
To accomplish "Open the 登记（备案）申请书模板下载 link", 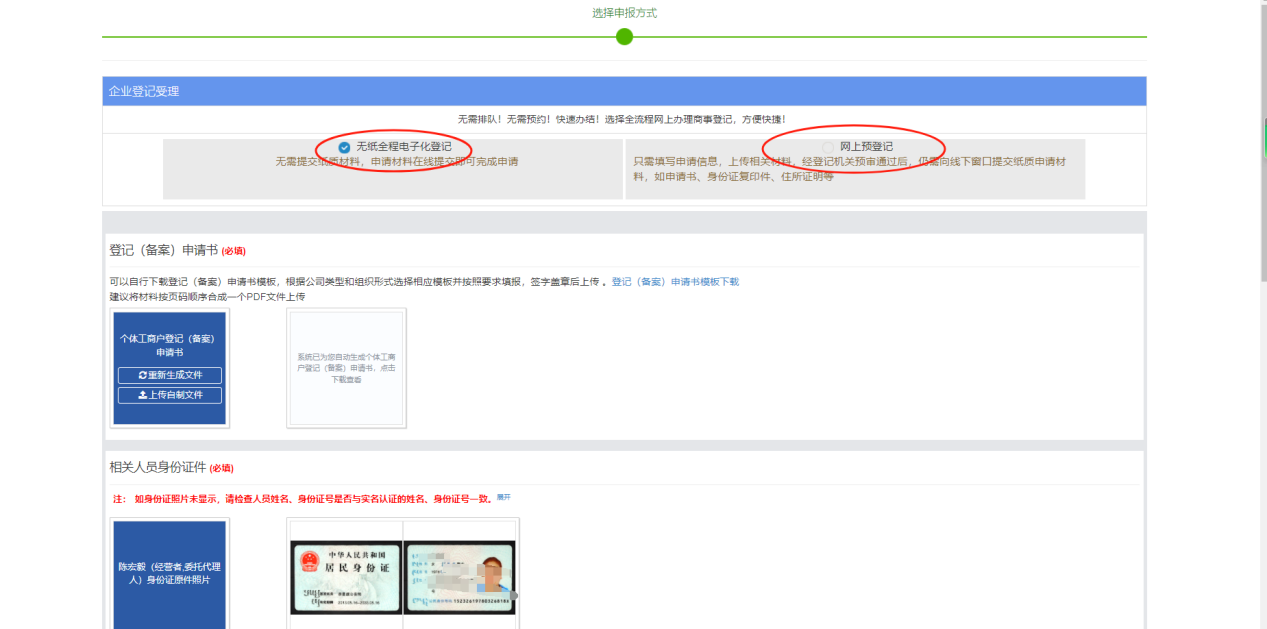I will coord(675,282).
